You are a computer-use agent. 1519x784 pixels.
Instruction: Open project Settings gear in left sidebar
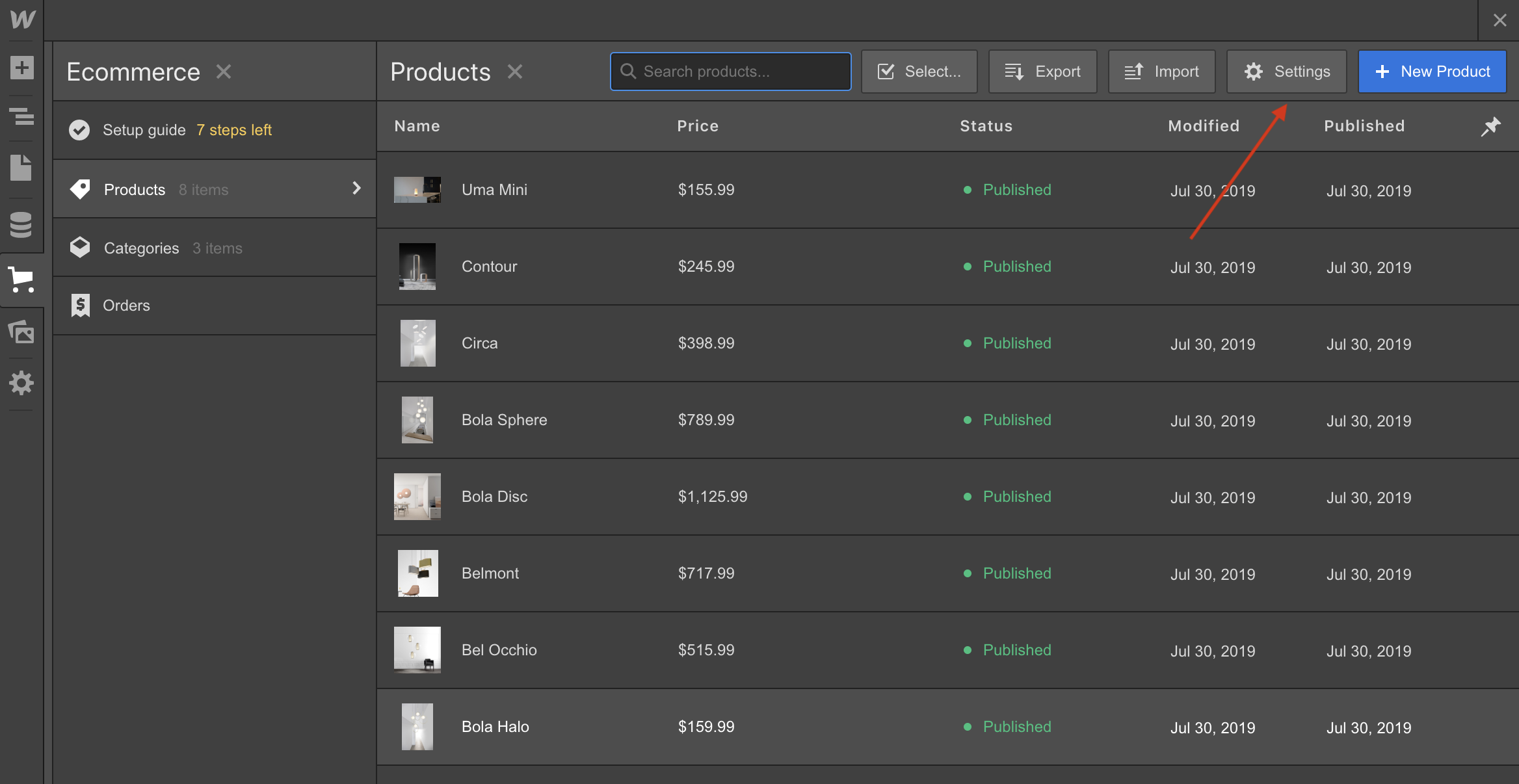[21, 383]
